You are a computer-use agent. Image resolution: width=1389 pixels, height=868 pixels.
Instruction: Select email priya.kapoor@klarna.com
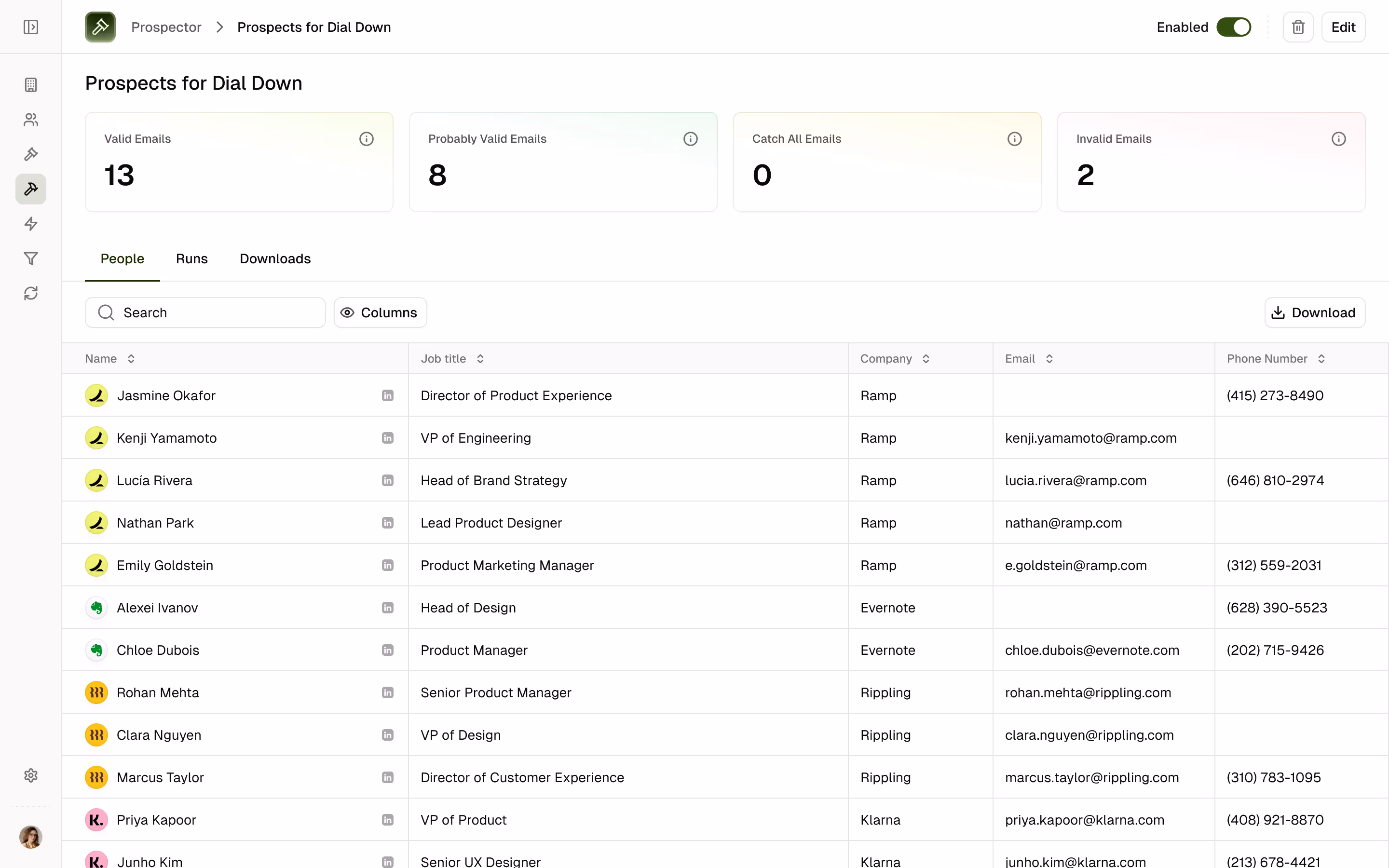1084,820
